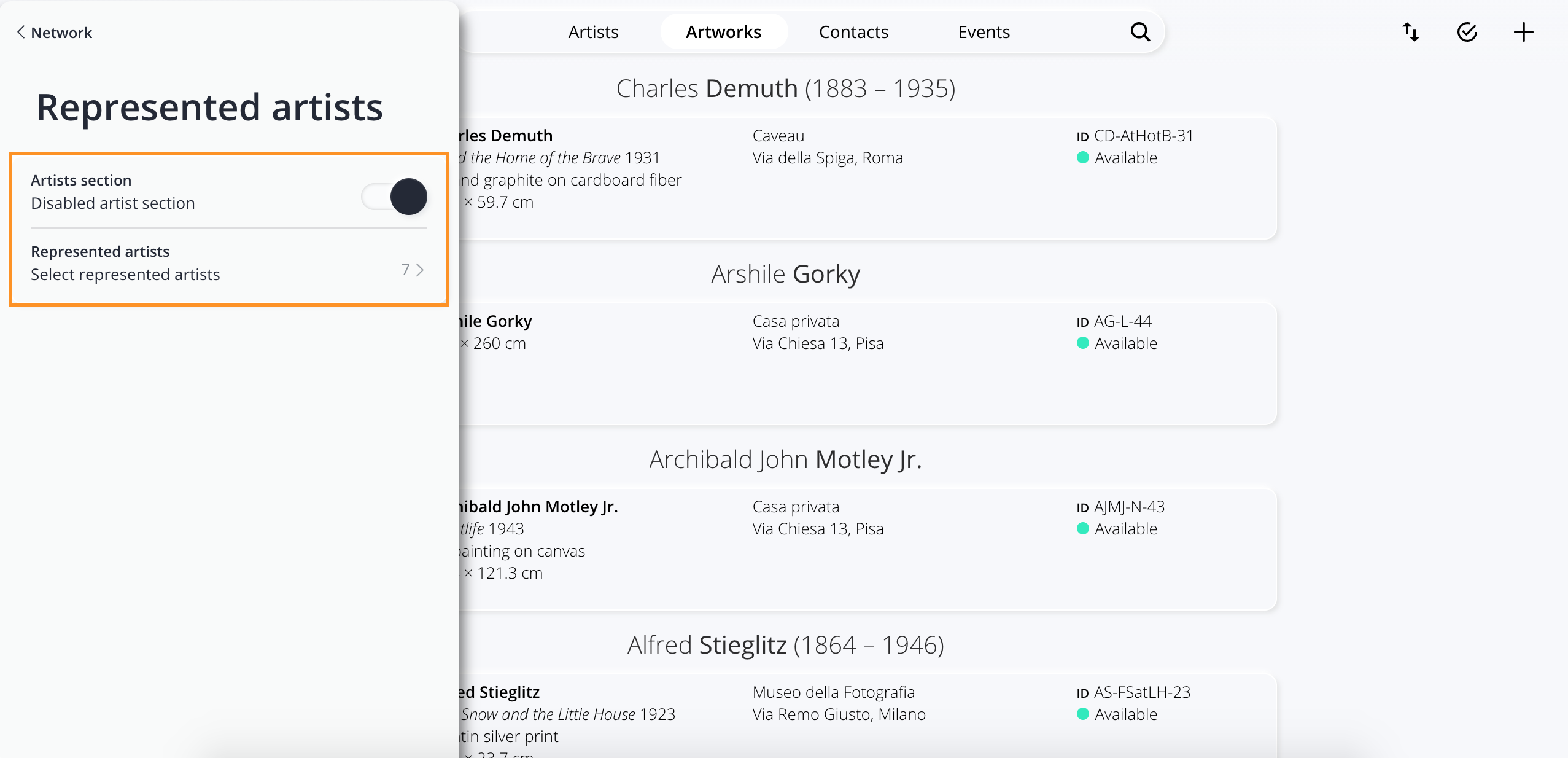Open the Archibald John Motley Jr. heading

click(785, 459)
